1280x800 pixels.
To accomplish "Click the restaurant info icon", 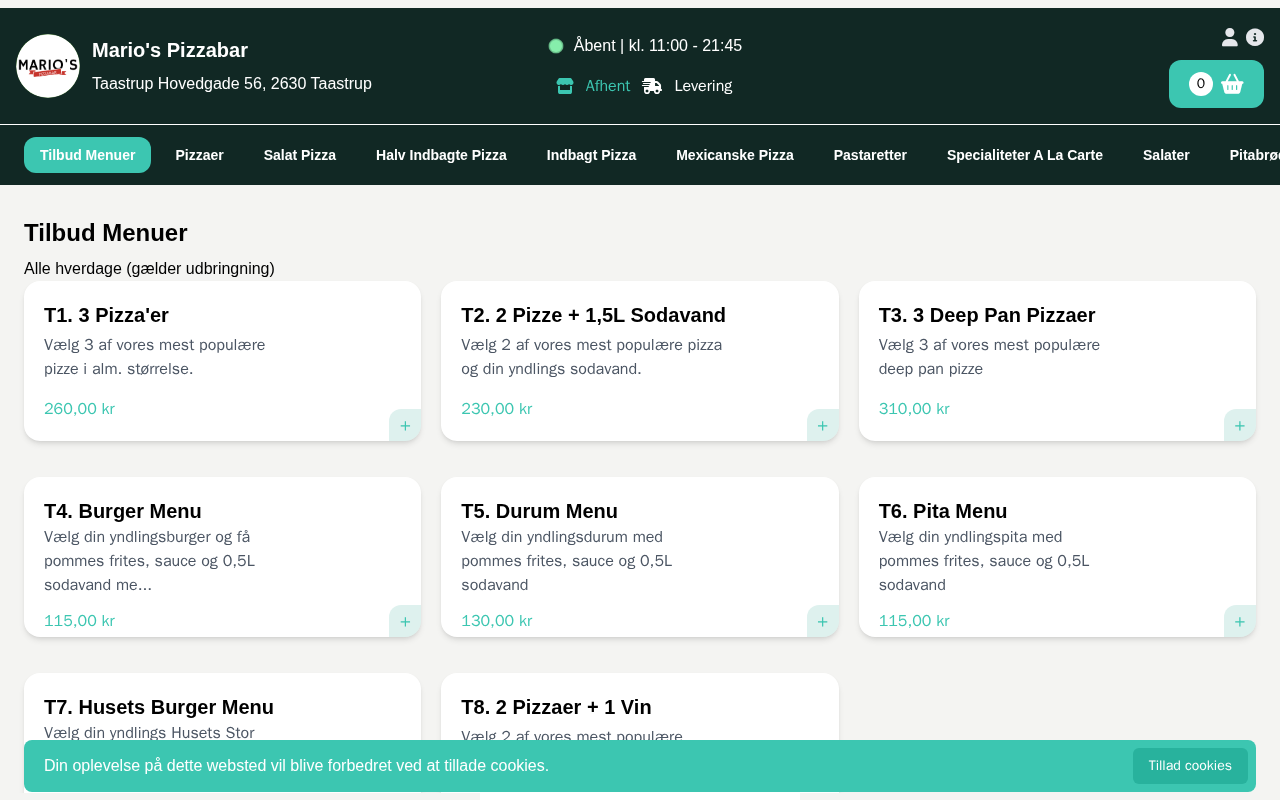I will pyautogui.click(x=1255, y=37).
